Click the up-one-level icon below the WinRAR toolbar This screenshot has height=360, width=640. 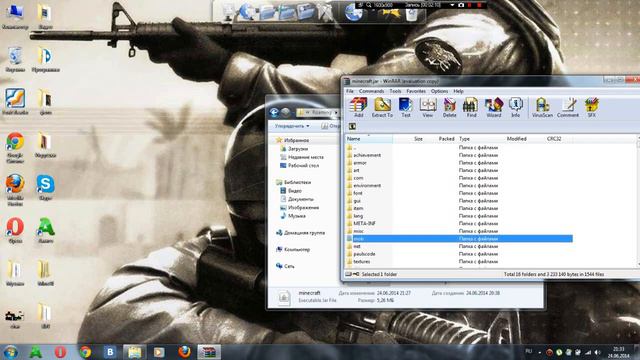point(352,127)
